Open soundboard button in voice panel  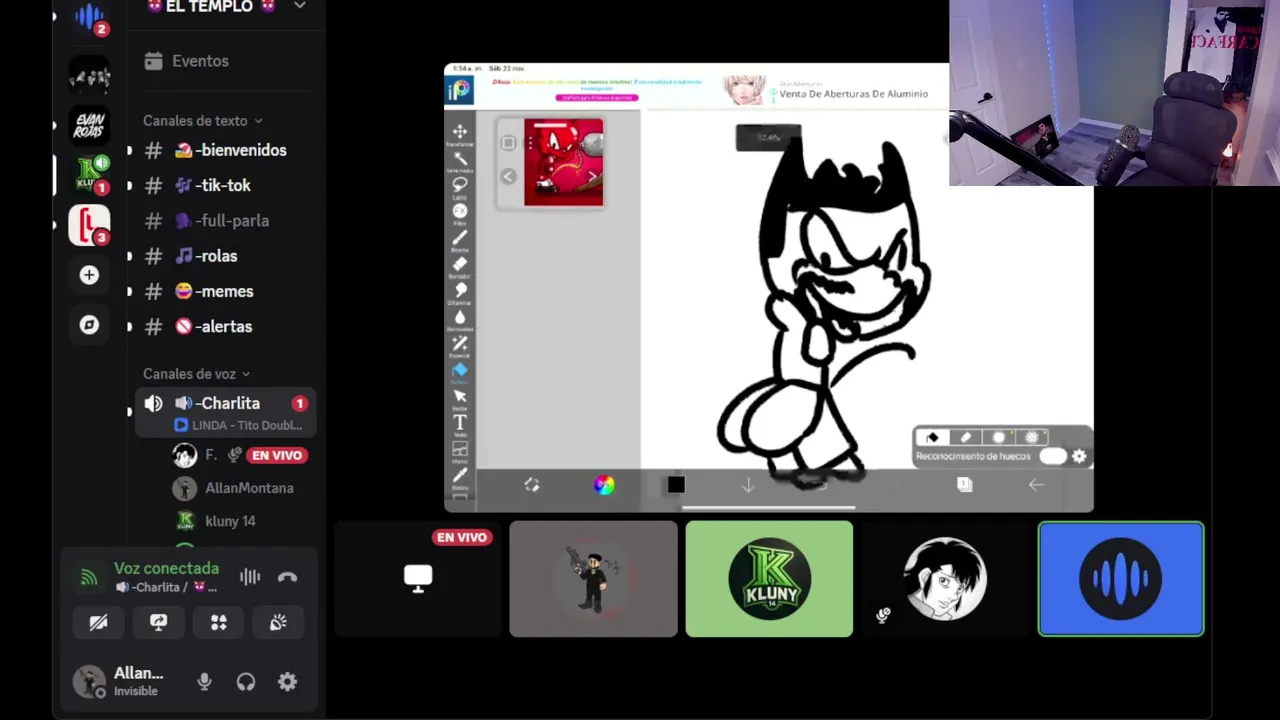click(278, 622)
